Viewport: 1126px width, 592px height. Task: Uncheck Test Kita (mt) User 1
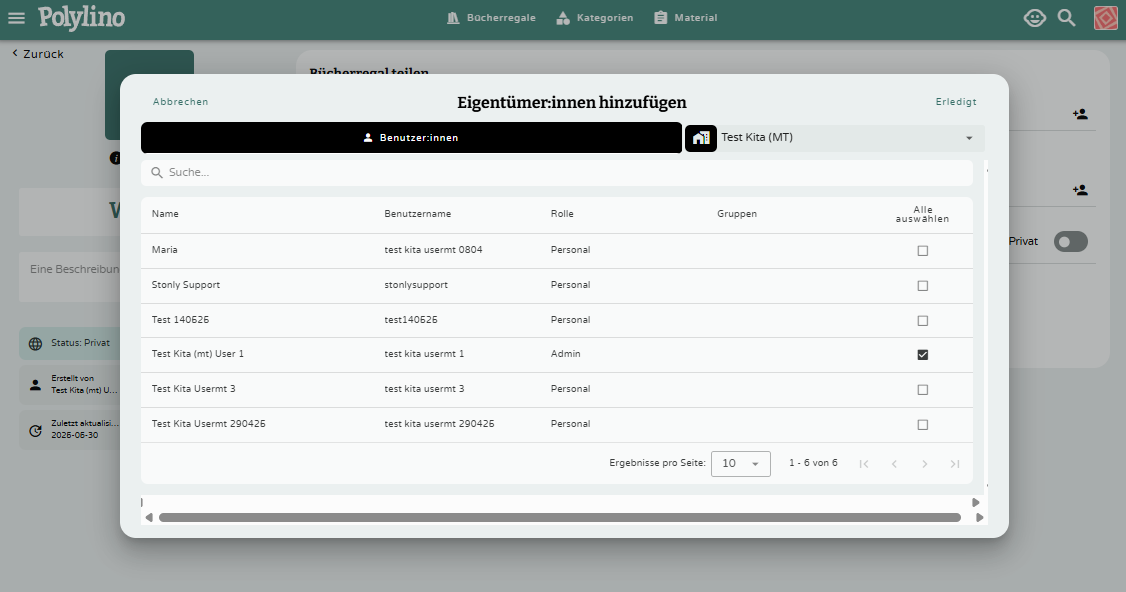click(x=923, y=355)
